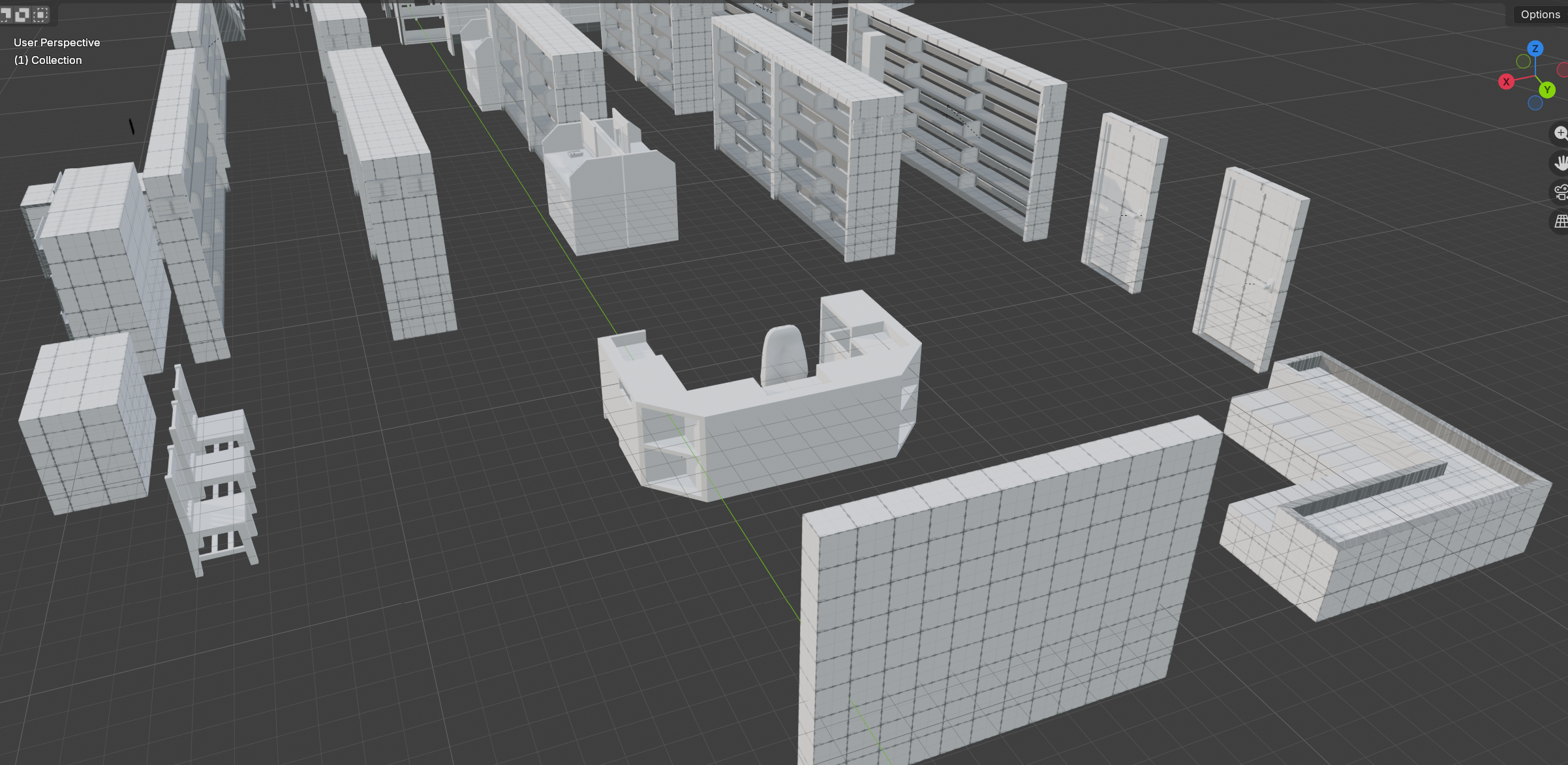Click the negative Z axis gizmo circle
1568x765 pixels.
click(1535, 103)
